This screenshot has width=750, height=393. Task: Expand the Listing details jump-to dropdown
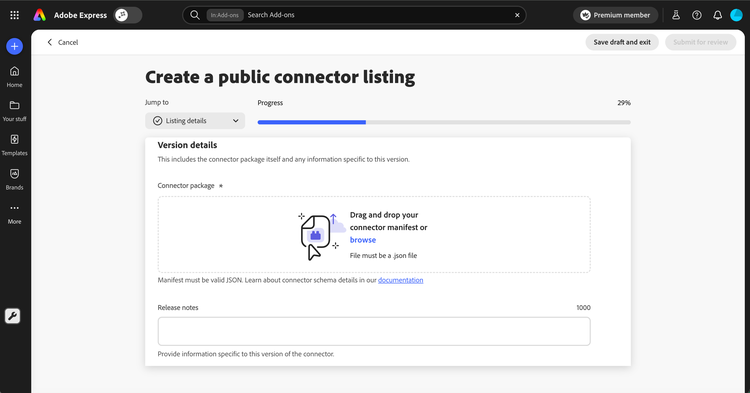click(x=195, y=120)
